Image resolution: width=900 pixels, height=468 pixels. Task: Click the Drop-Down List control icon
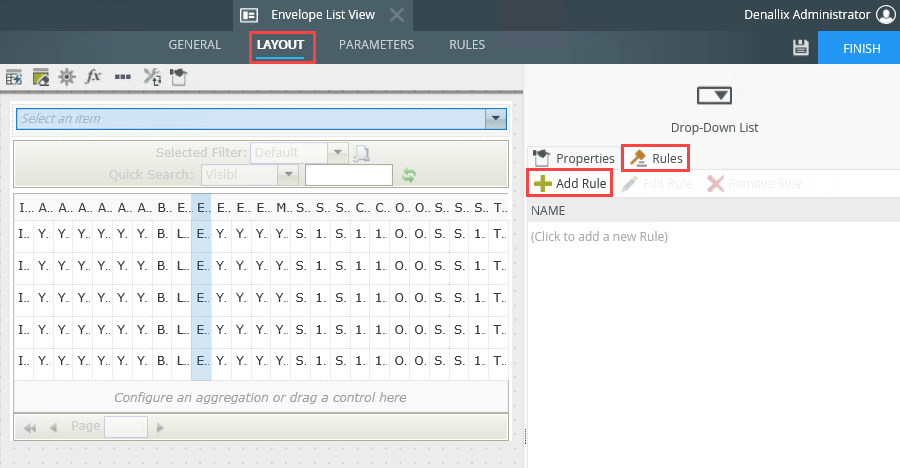pyautogui.click(x=714, y=95)
